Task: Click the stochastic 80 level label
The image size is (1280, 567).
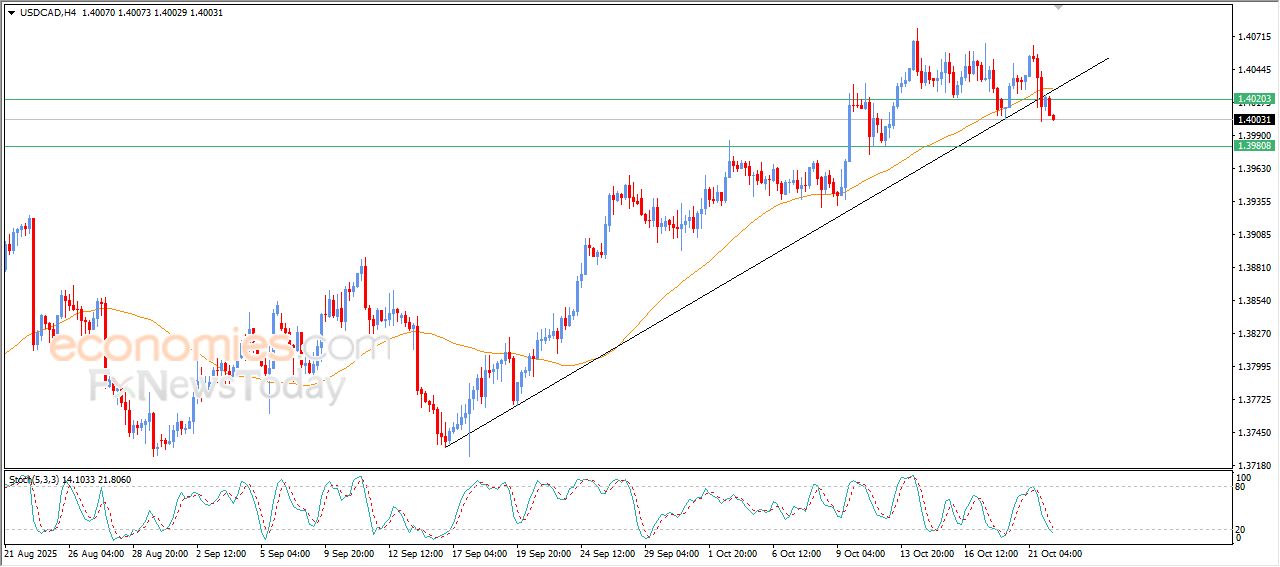Action: (1239, 487)
